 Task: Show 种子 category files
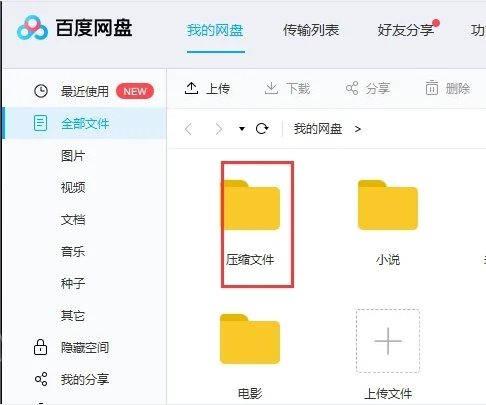(73, 283)
